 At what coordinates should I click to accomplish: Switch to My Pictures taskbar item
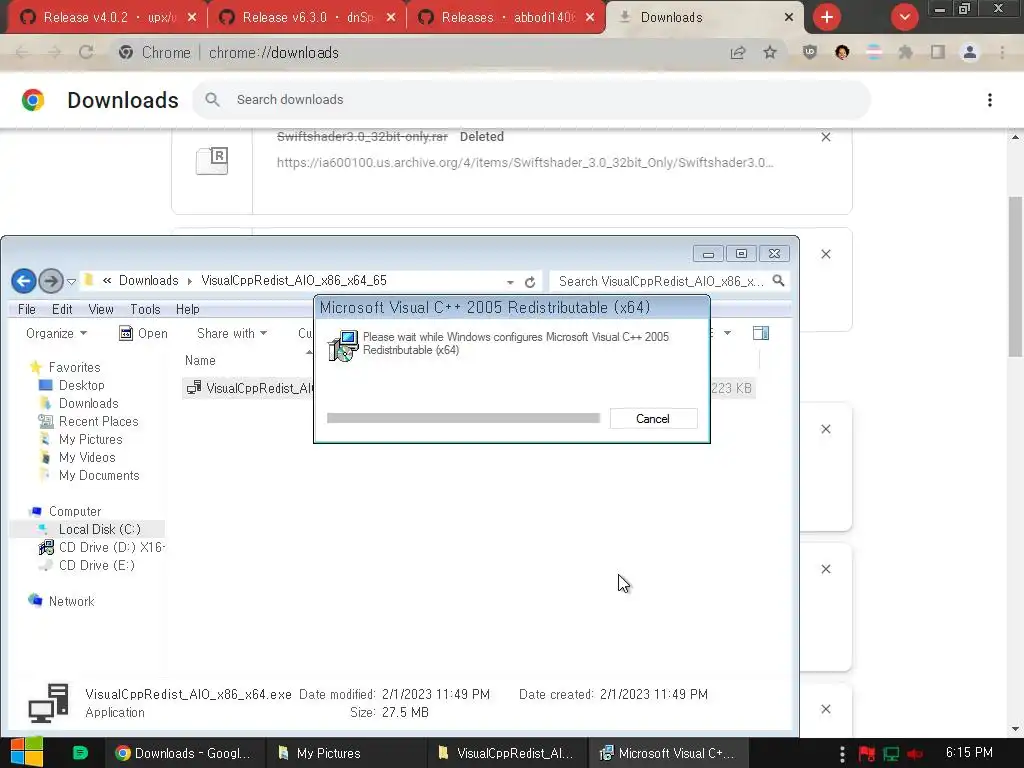pos(347,753)
